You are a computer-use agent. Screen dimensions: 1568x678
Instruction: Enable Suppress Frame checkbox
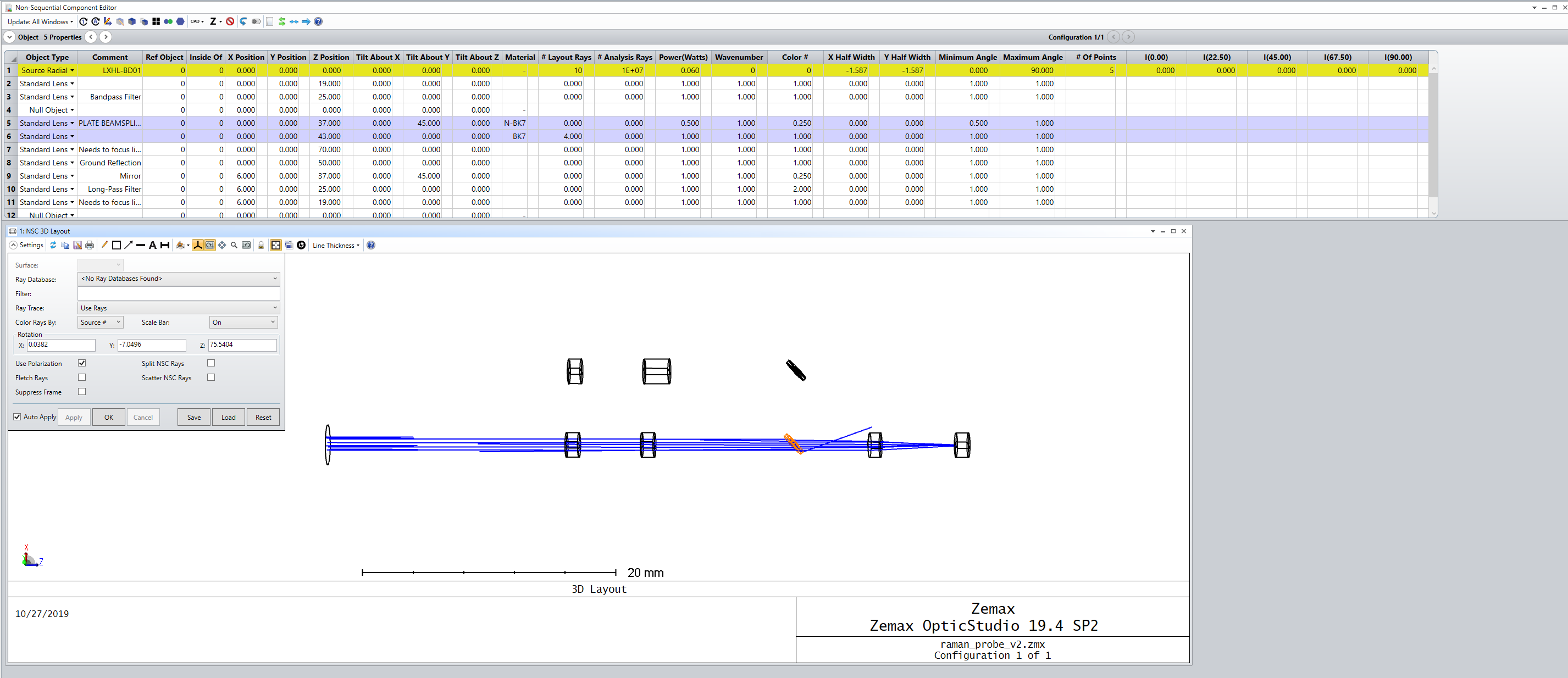tap(82, 391)
